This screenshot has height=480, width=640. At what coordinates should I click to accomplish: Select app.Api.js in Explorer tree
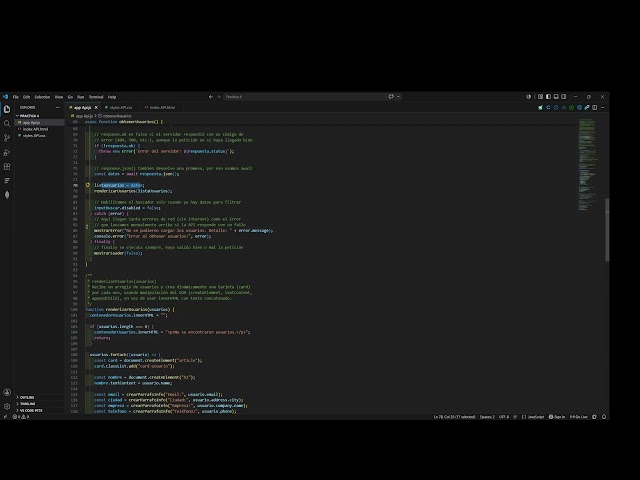[x=40, y=122]
